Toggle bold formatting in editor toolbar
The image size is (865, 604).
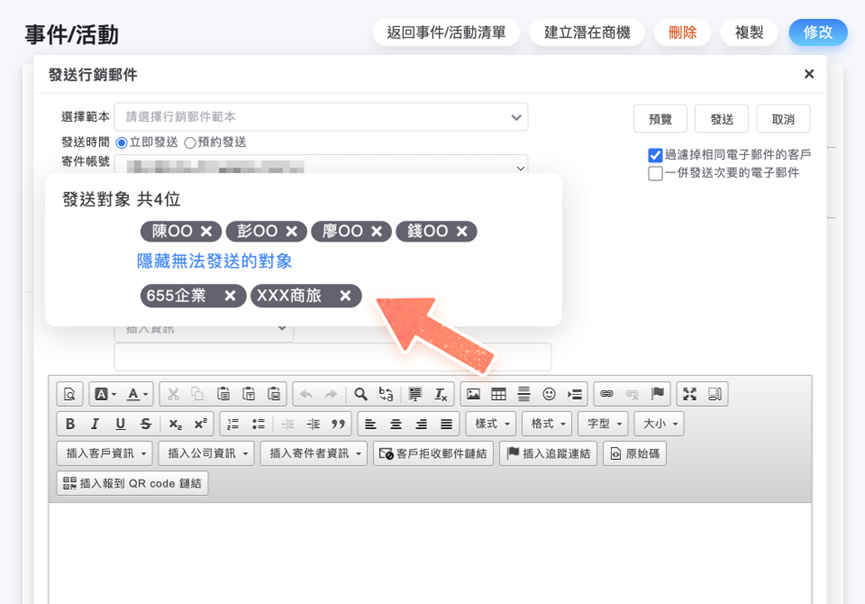click(71, 424)
